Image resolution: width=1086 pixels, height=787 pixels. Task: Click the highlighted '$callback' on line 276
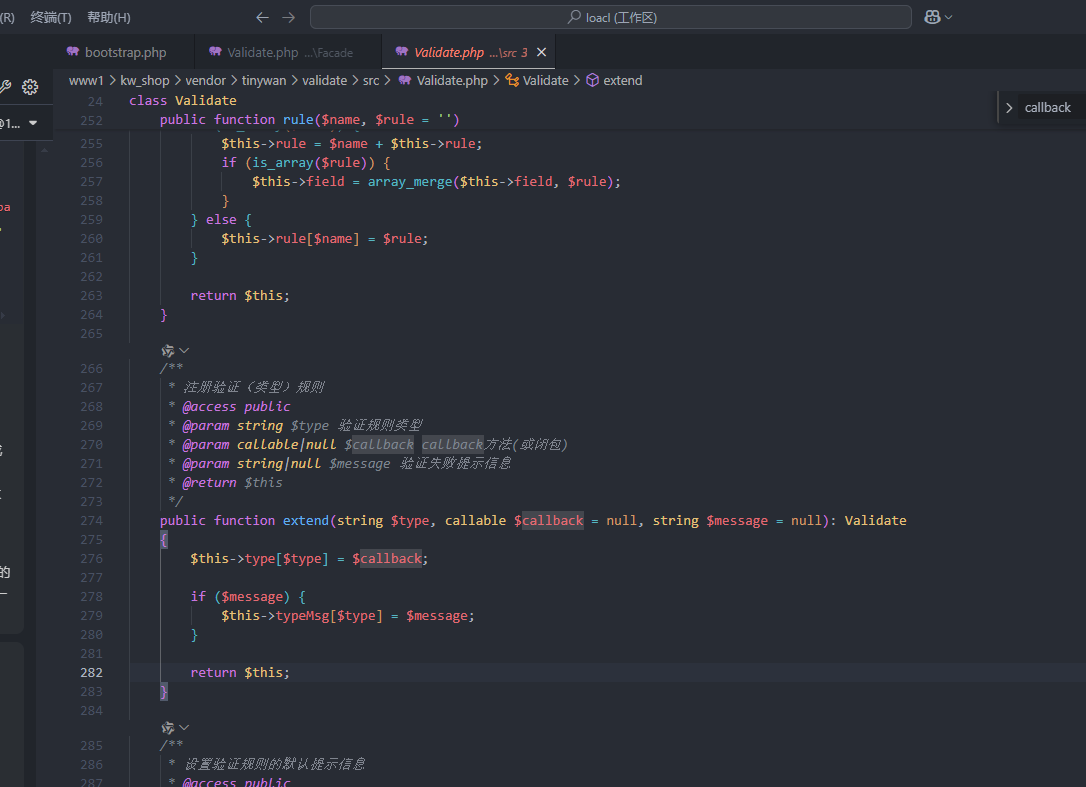tap(387, 558)
